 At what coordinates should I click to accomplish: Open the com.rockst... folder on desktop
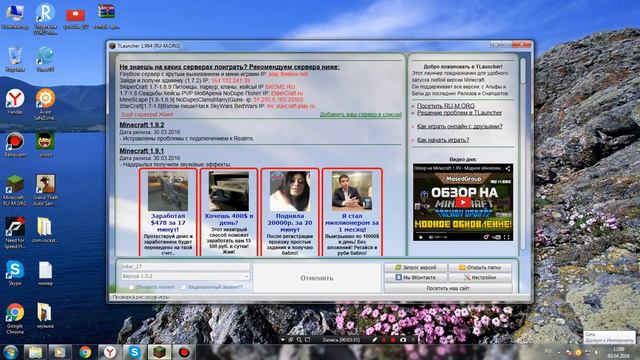point(45,231)
